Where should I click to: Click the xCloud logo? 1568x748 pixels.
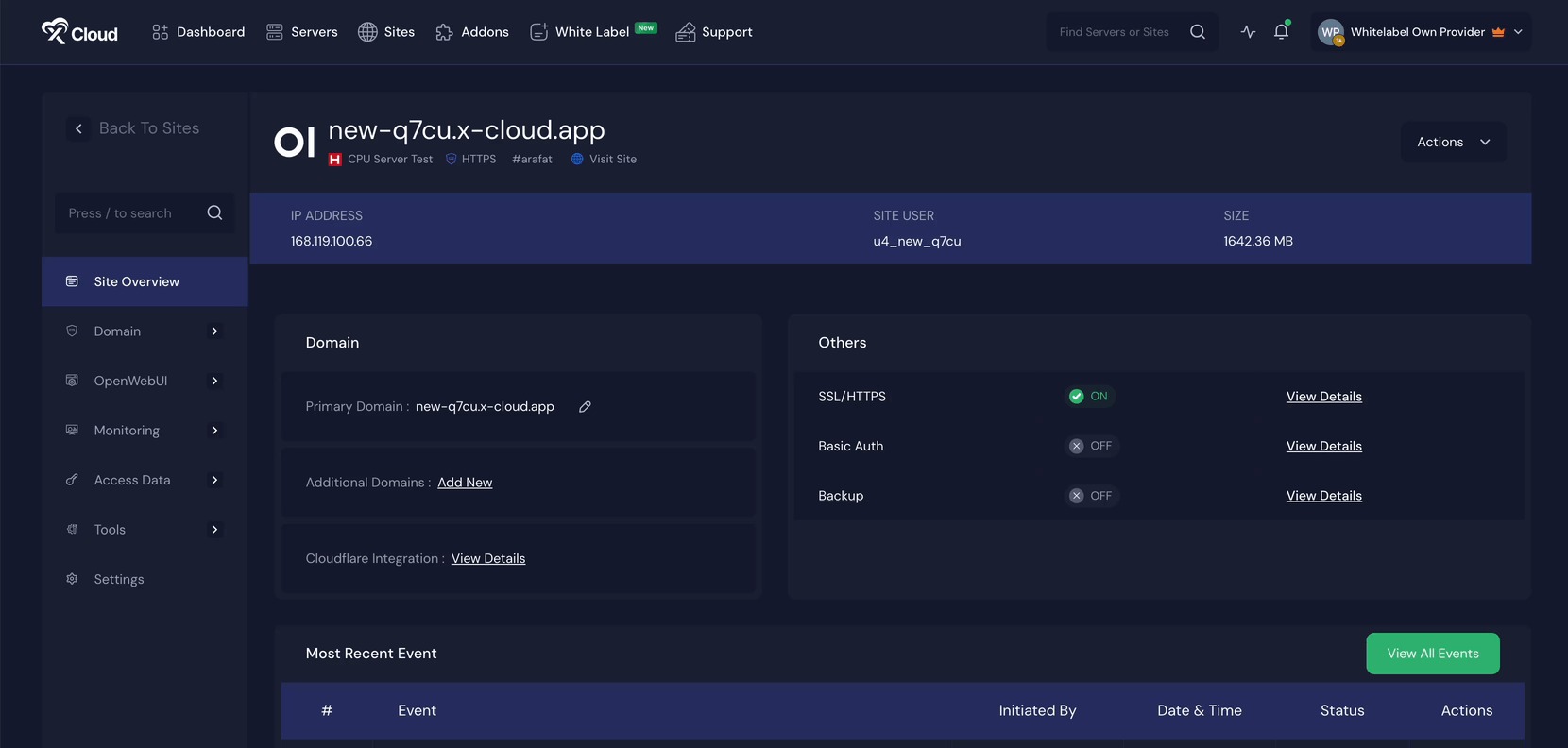tap(80, 32)
